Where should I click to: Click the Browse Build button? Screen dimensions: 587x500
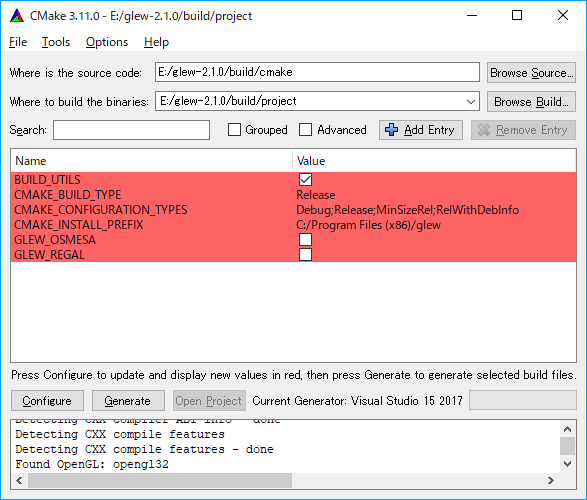coord(531,101)
